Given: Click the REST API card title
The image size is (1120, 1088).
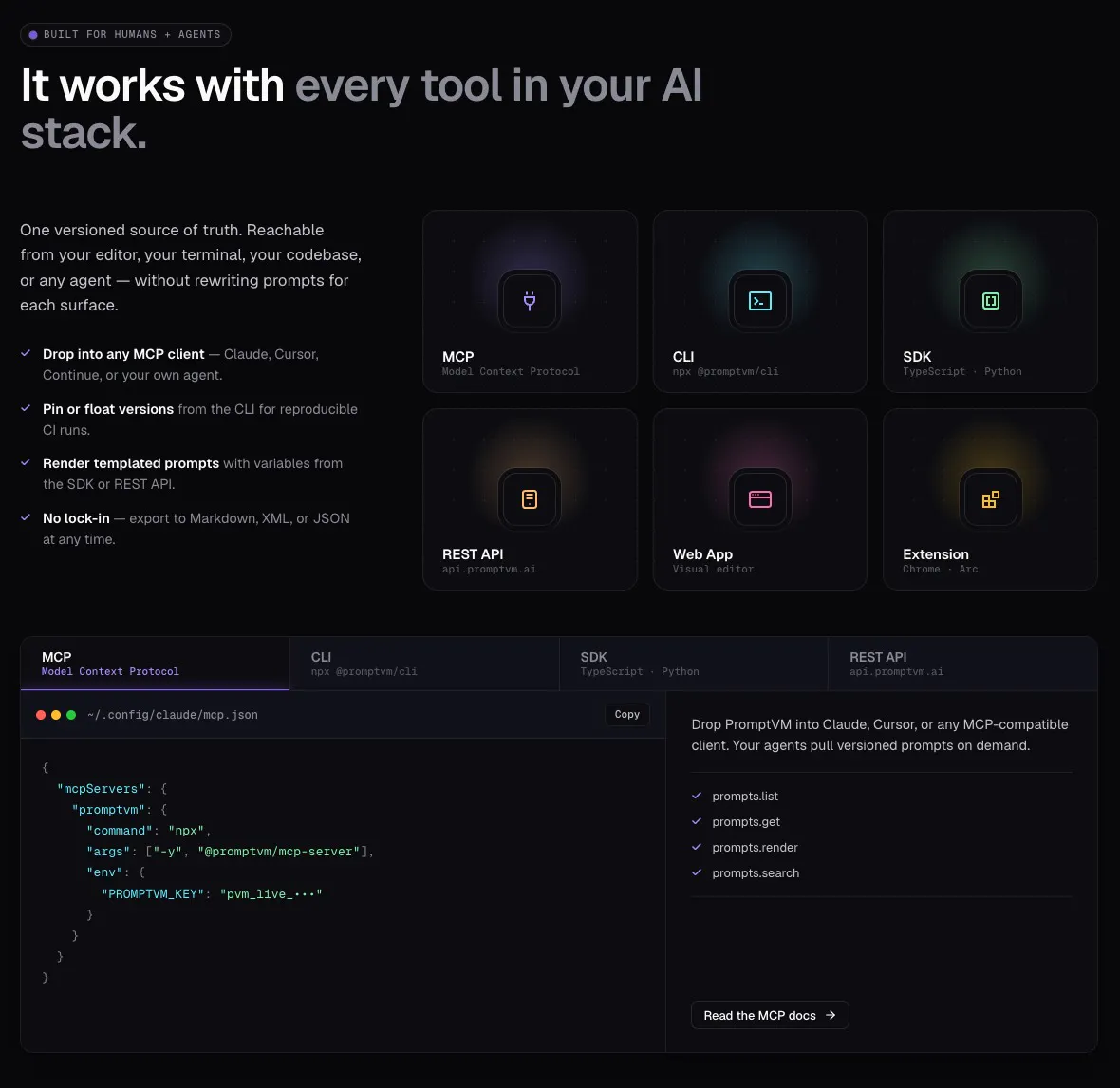Looking at the screenshot, I should coord(473,554).
